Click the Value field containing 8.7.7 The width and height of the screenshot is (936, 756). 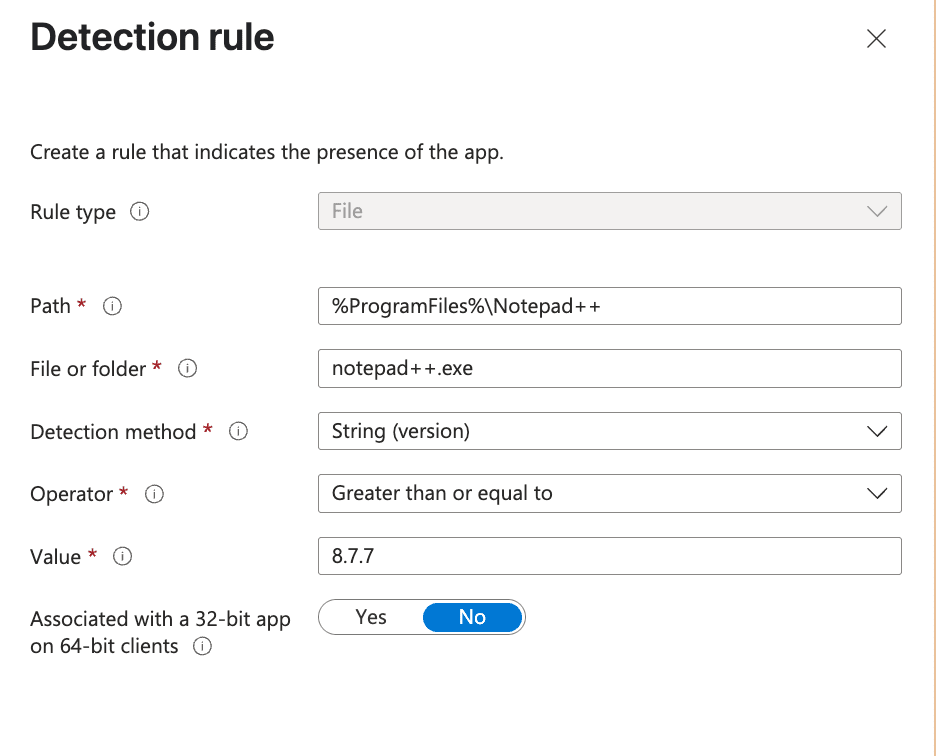click(610, 556)
